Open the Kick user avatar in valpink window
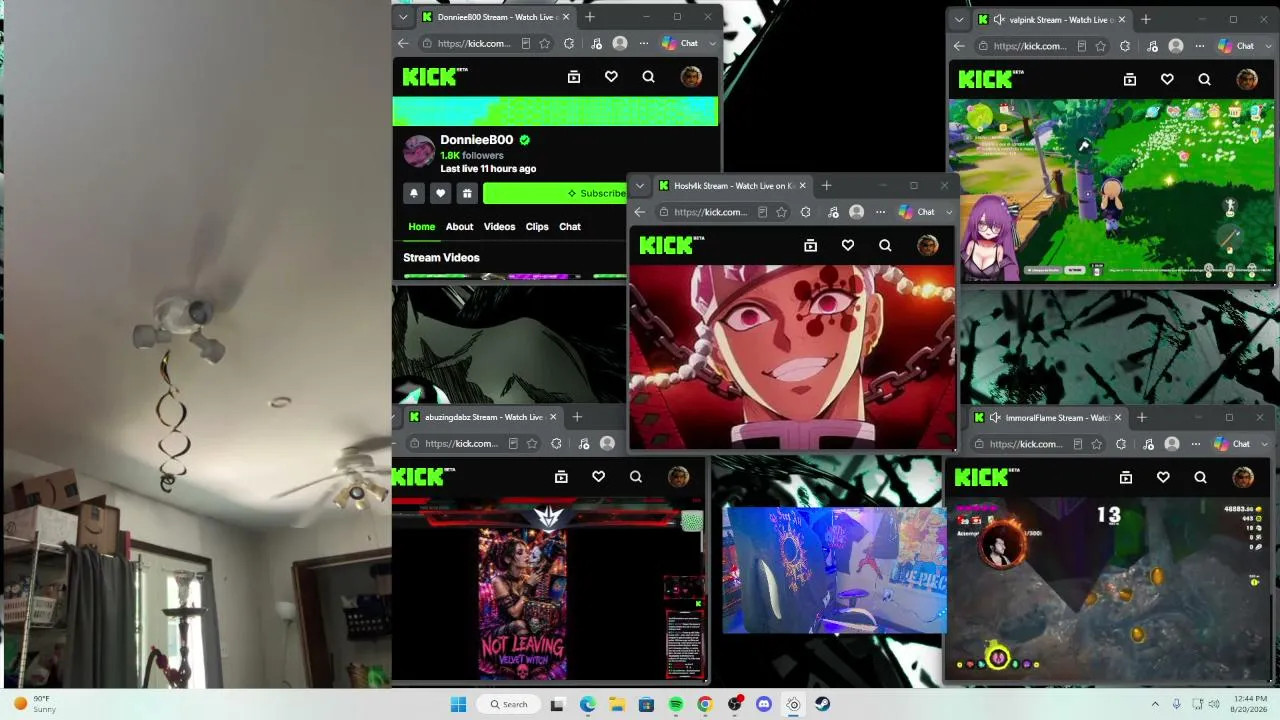The width and height of the screenshot is (1280, 720). [x=1247, y=79]
